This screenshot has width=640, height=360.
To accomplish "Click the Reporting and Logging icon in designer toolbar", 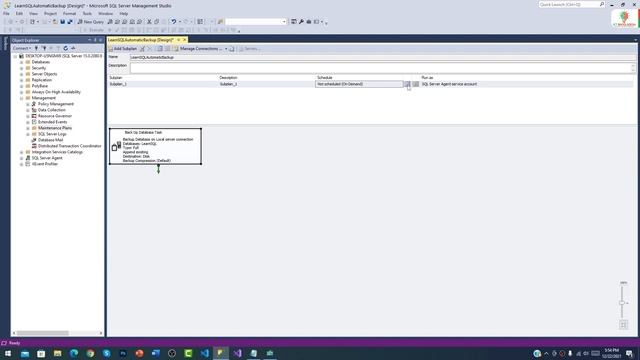I will tap(232, 49).
